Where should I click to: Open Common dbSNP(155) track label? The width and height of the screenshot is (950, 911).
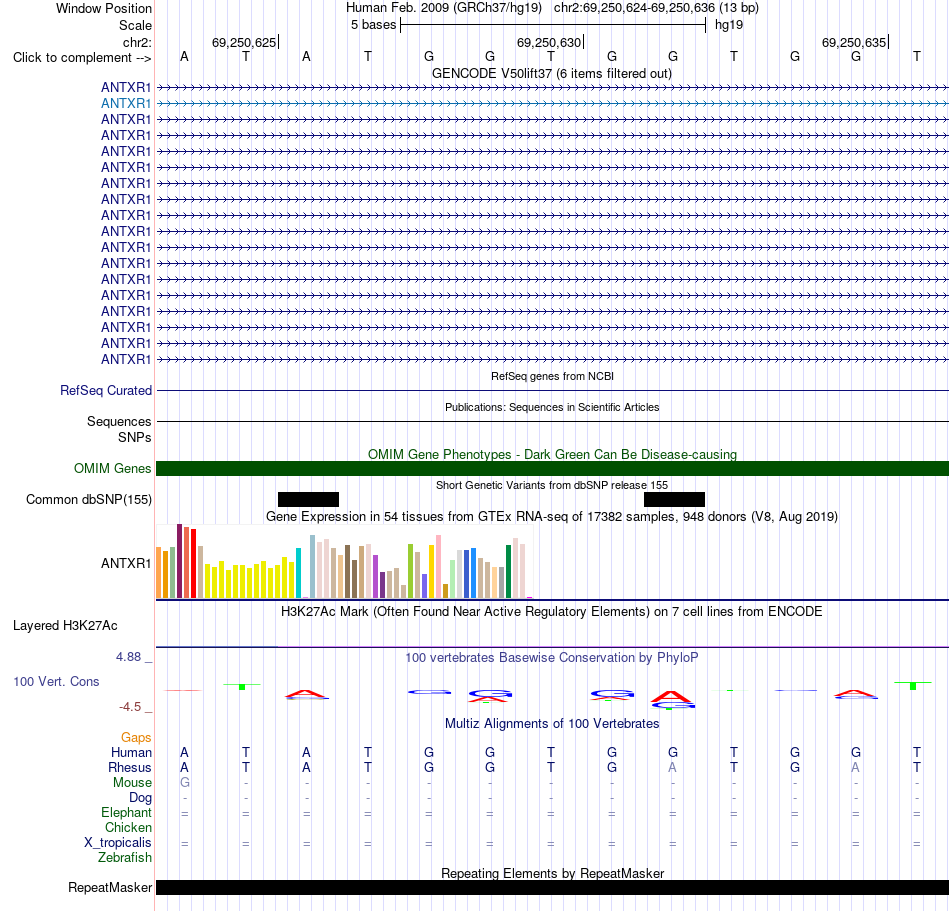(x=88, y=500)
